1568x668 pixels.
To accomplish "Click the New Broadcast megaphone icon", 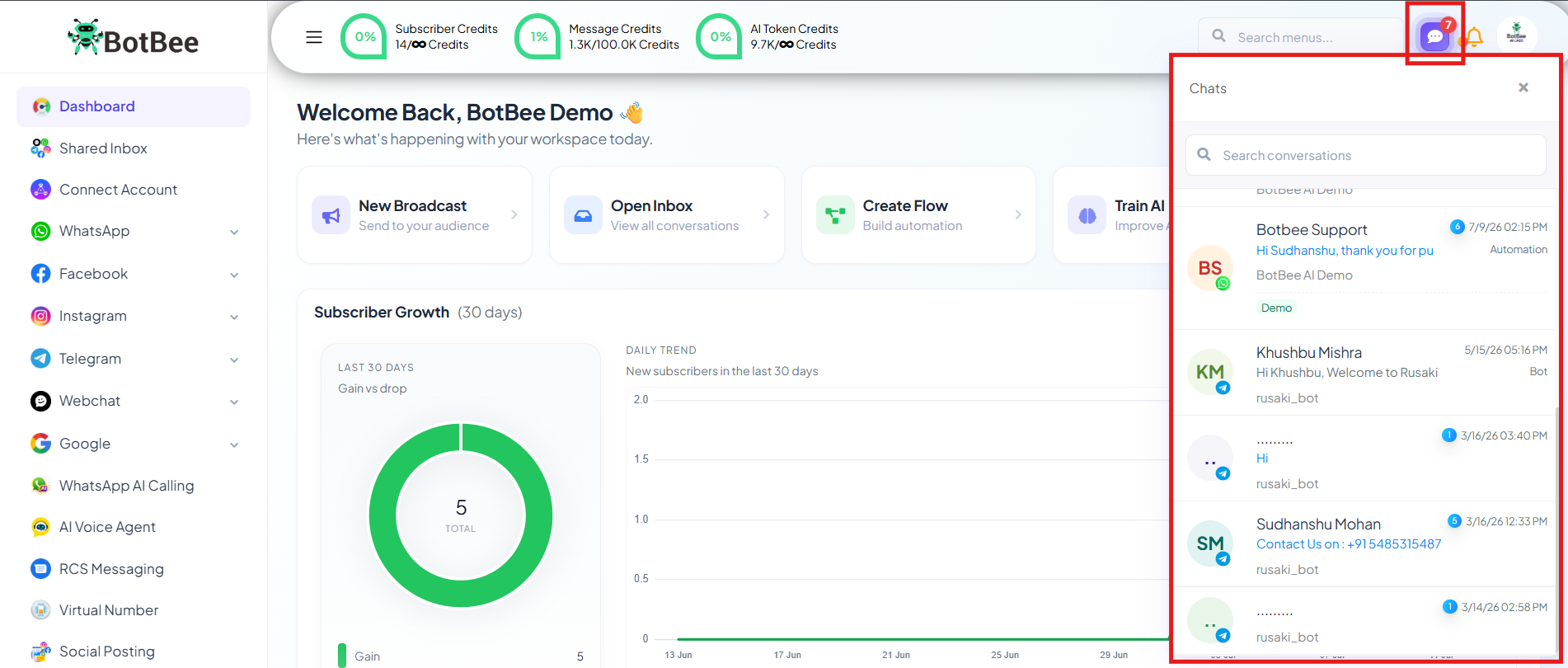I will [x=331, y=215].
